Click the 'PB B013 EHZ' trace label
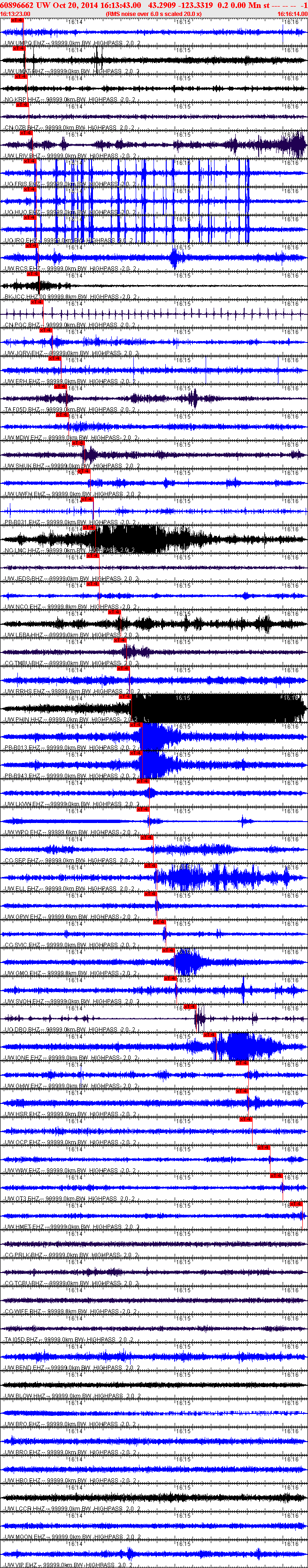 (23, 748)
